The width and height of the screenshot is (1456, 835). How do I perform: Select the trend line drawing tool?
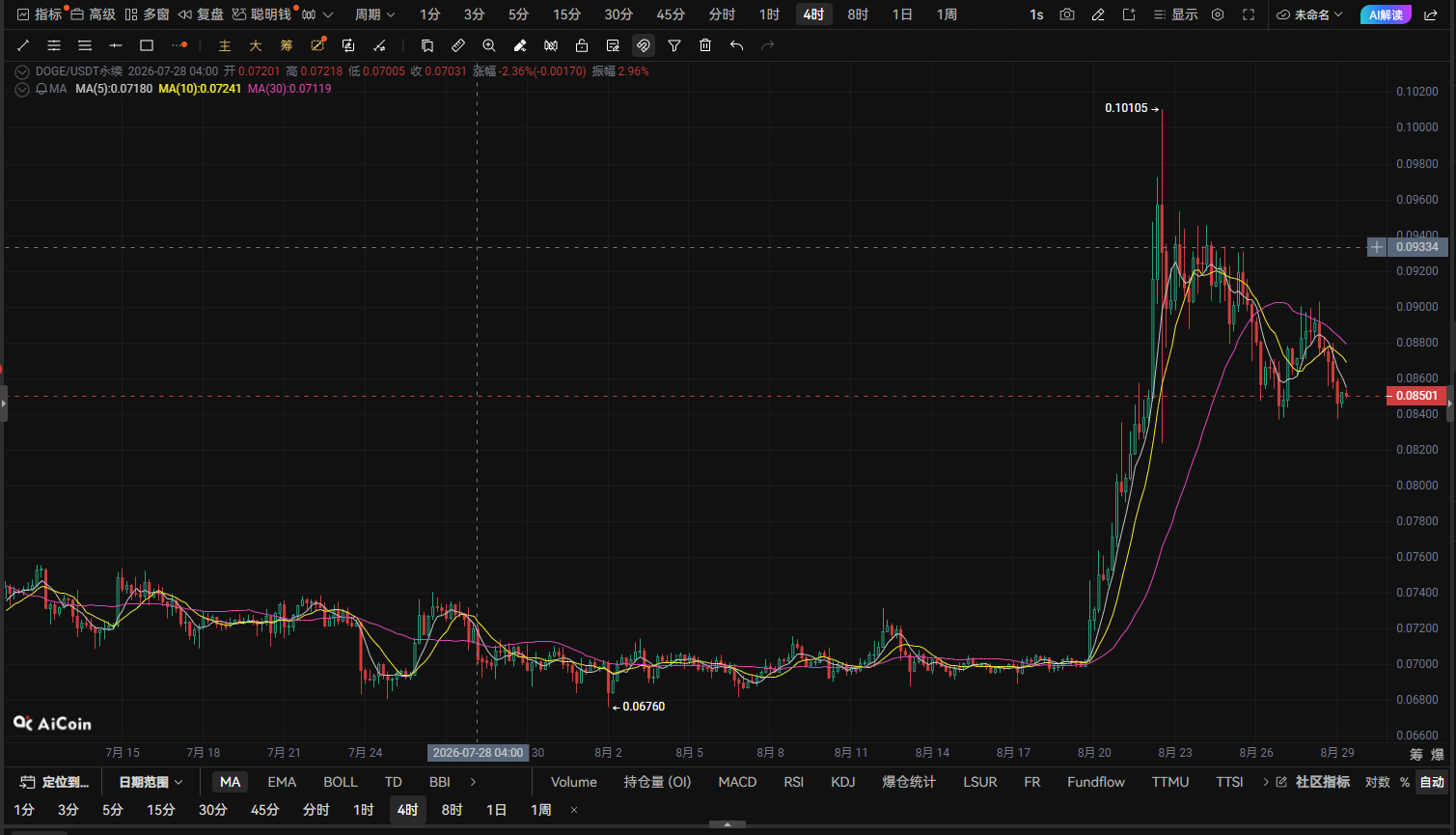point(23,45)
